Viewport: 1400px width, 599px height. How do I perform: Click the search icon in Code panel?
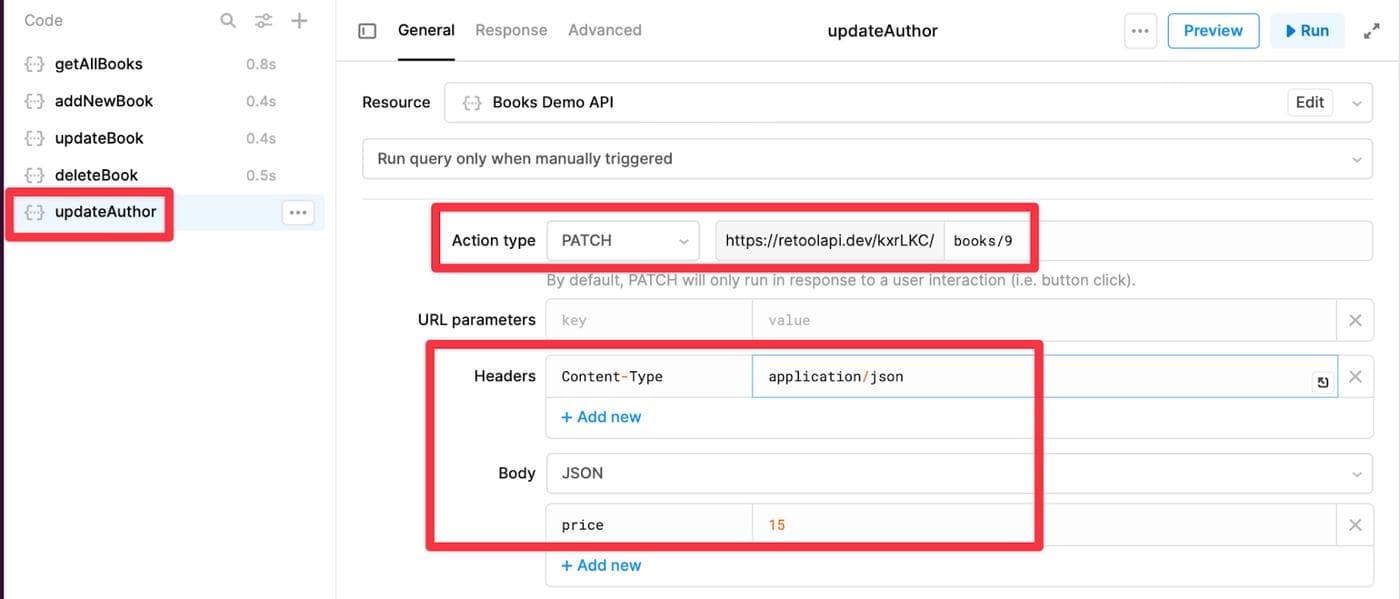pos(228,20)
